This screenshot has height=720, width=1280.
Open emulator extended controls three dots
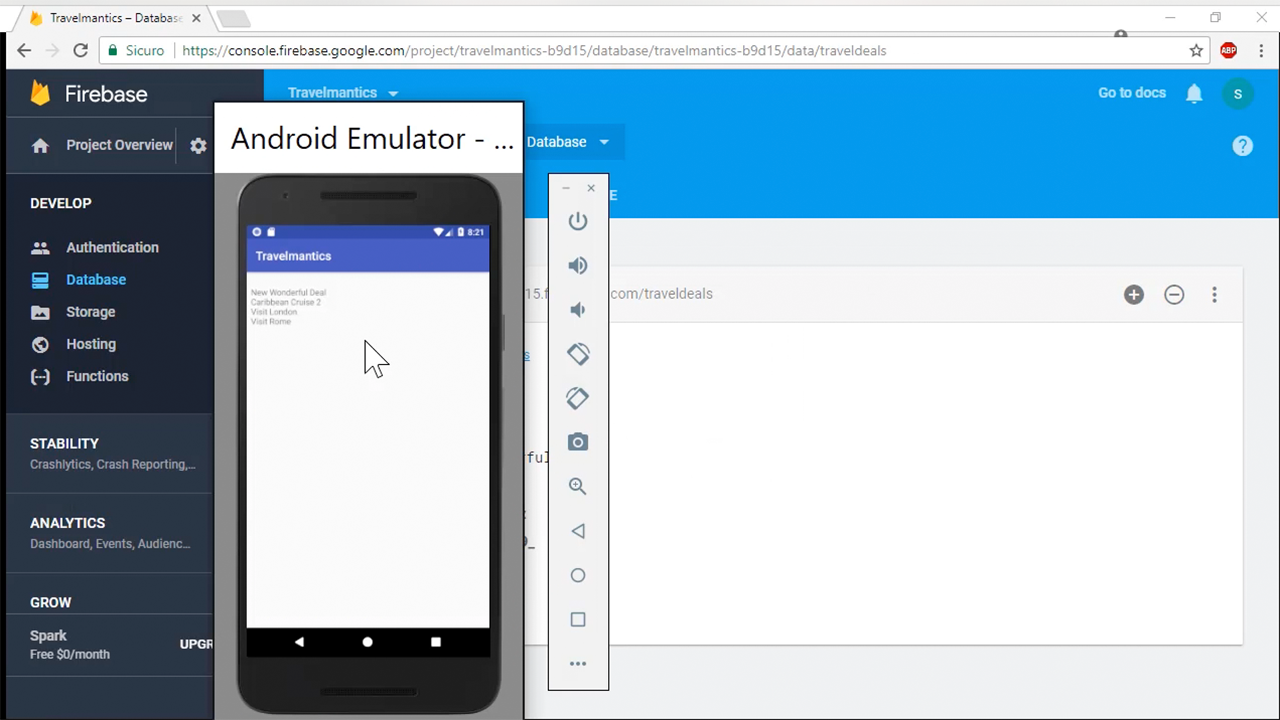[578, 663]
